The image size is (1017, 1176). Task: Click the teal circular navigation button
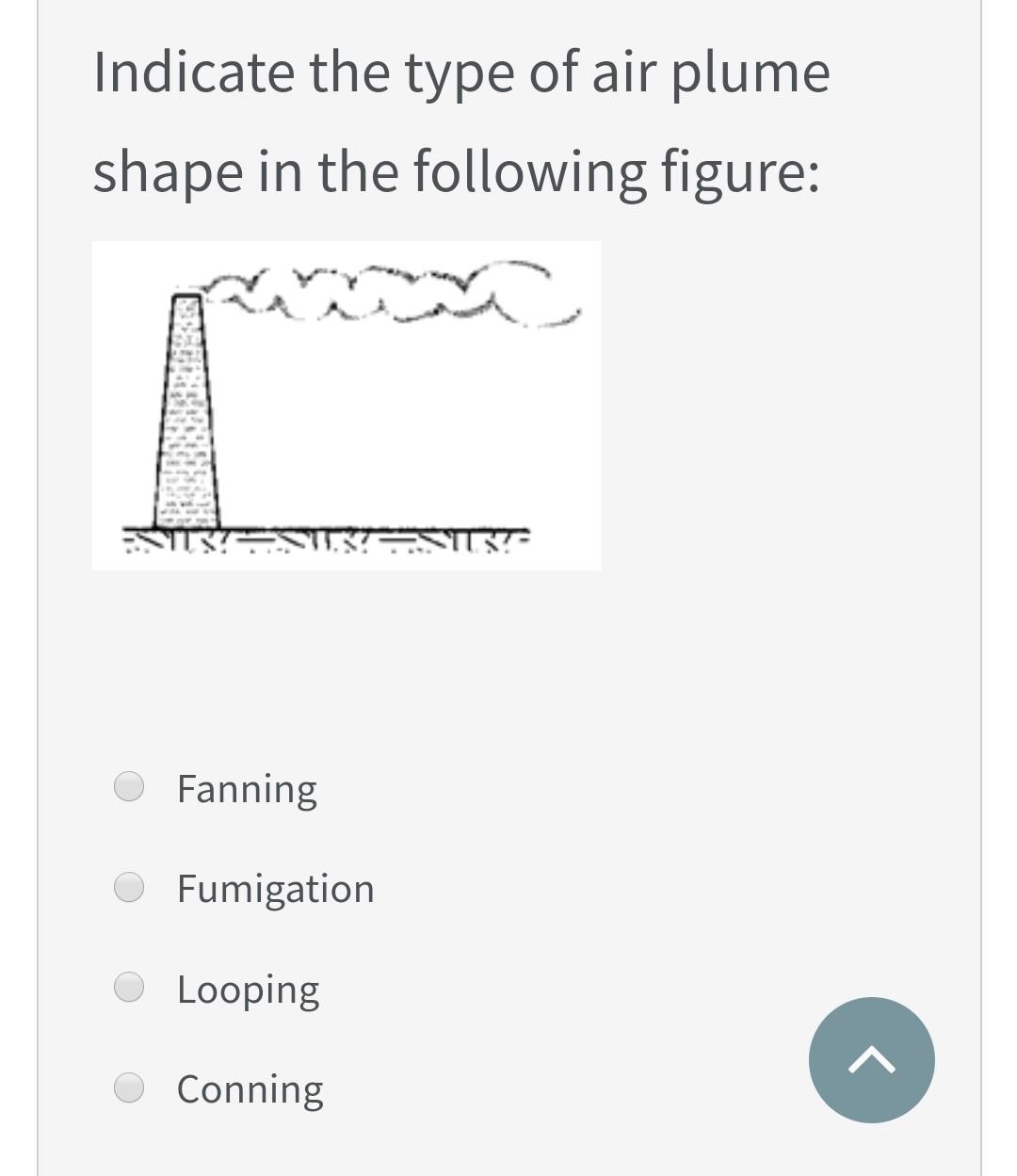coord(871,1059)
